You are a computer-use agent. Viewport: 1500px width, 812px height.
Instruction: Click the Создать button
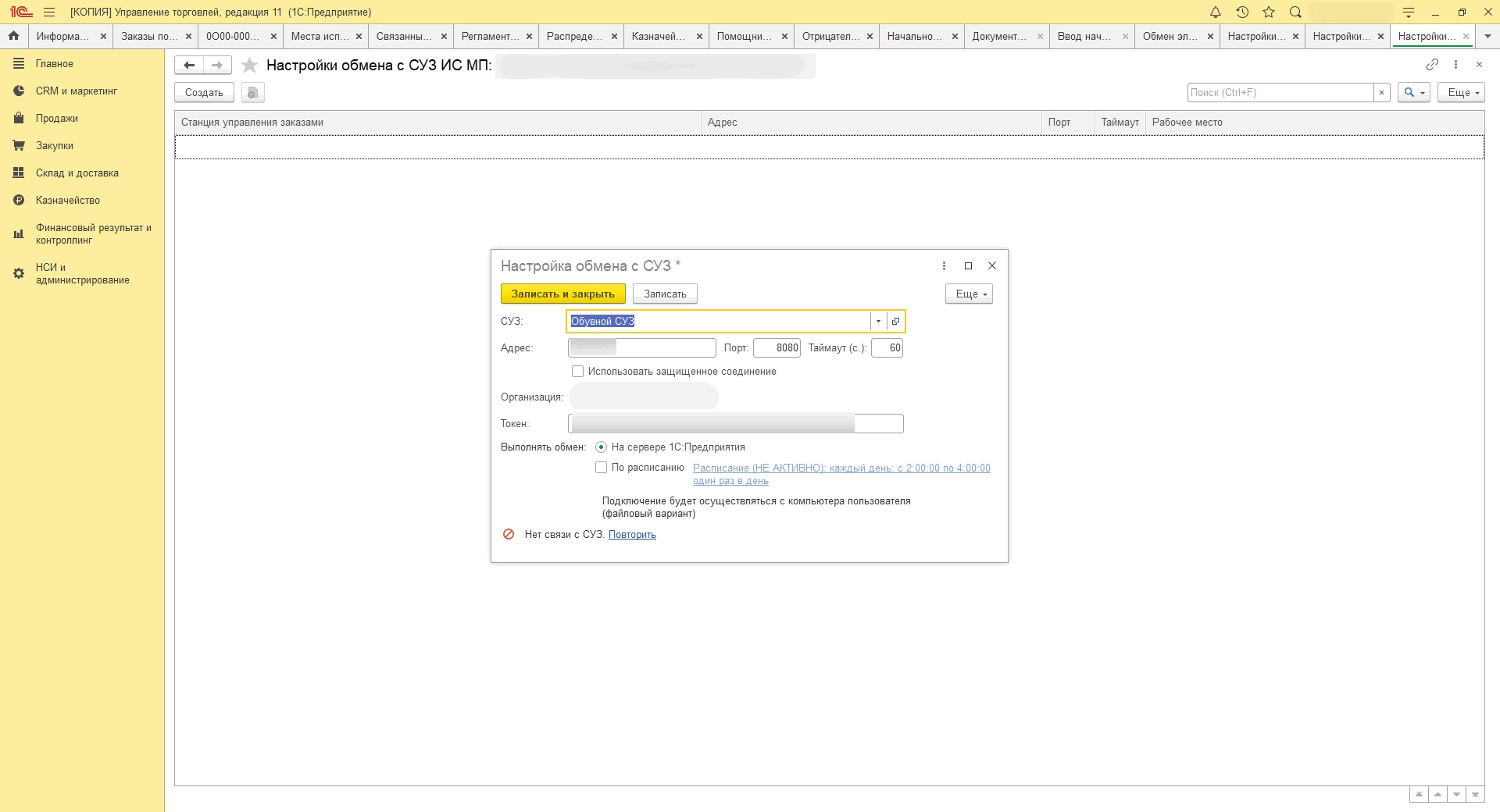[204, 93]
